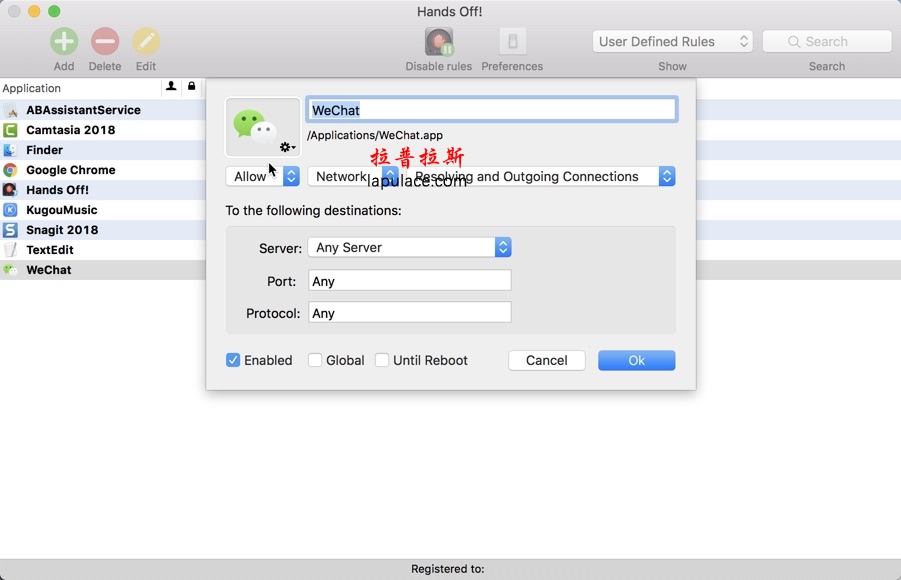Viewport: 901px width, 580px height.
Task: Select the KugouMusic icon in list
Action: [x=10, y=210]
